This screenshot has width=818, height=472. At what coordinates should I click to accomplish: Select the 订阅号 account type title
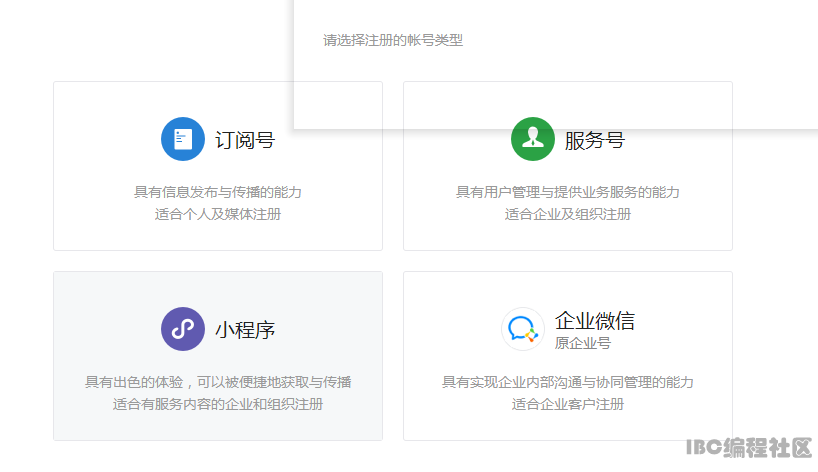[x=245, y=140]
